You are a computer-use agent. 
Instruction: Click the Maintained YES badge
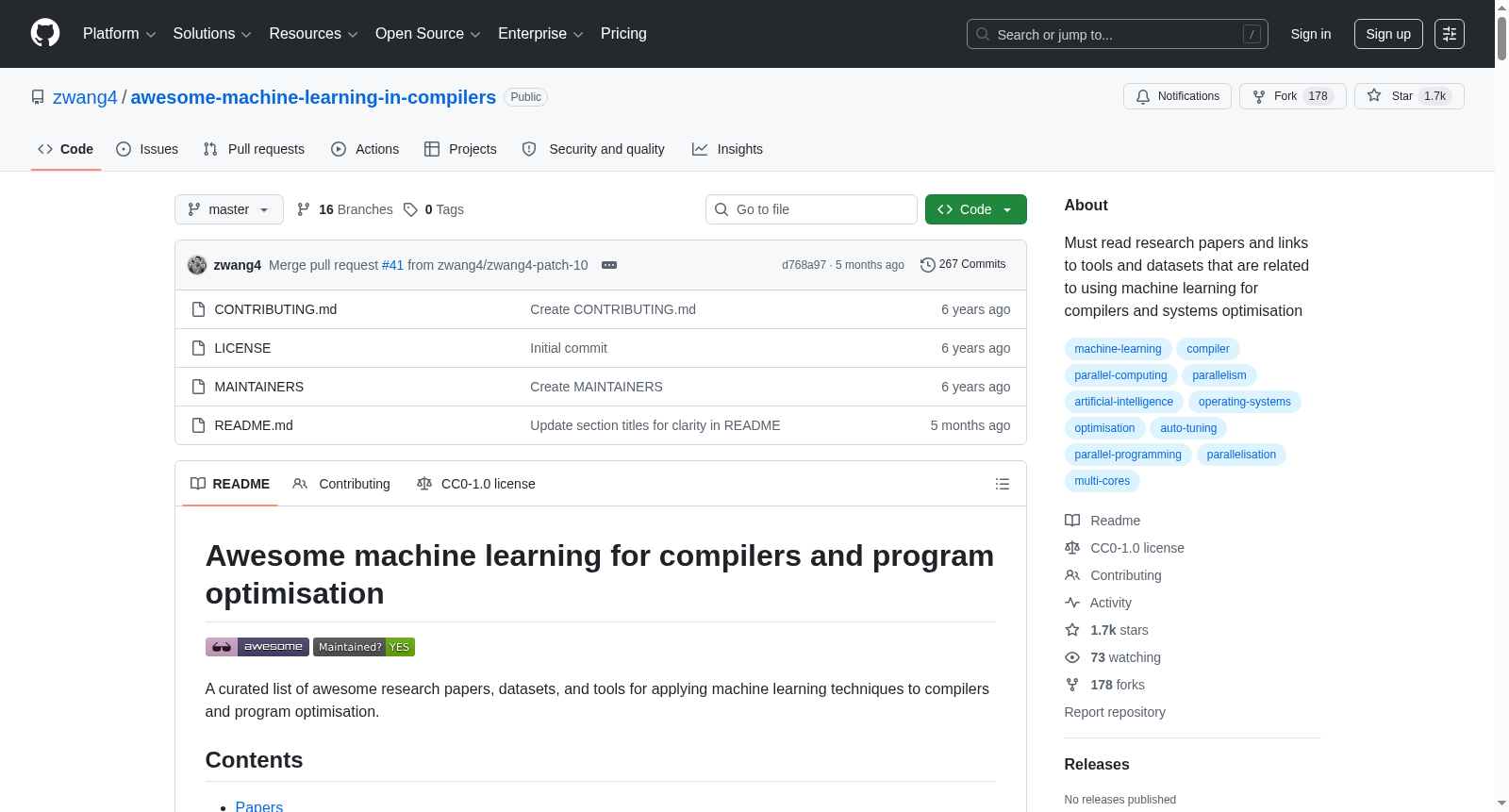pyautogui.click(x=364, y=647)
